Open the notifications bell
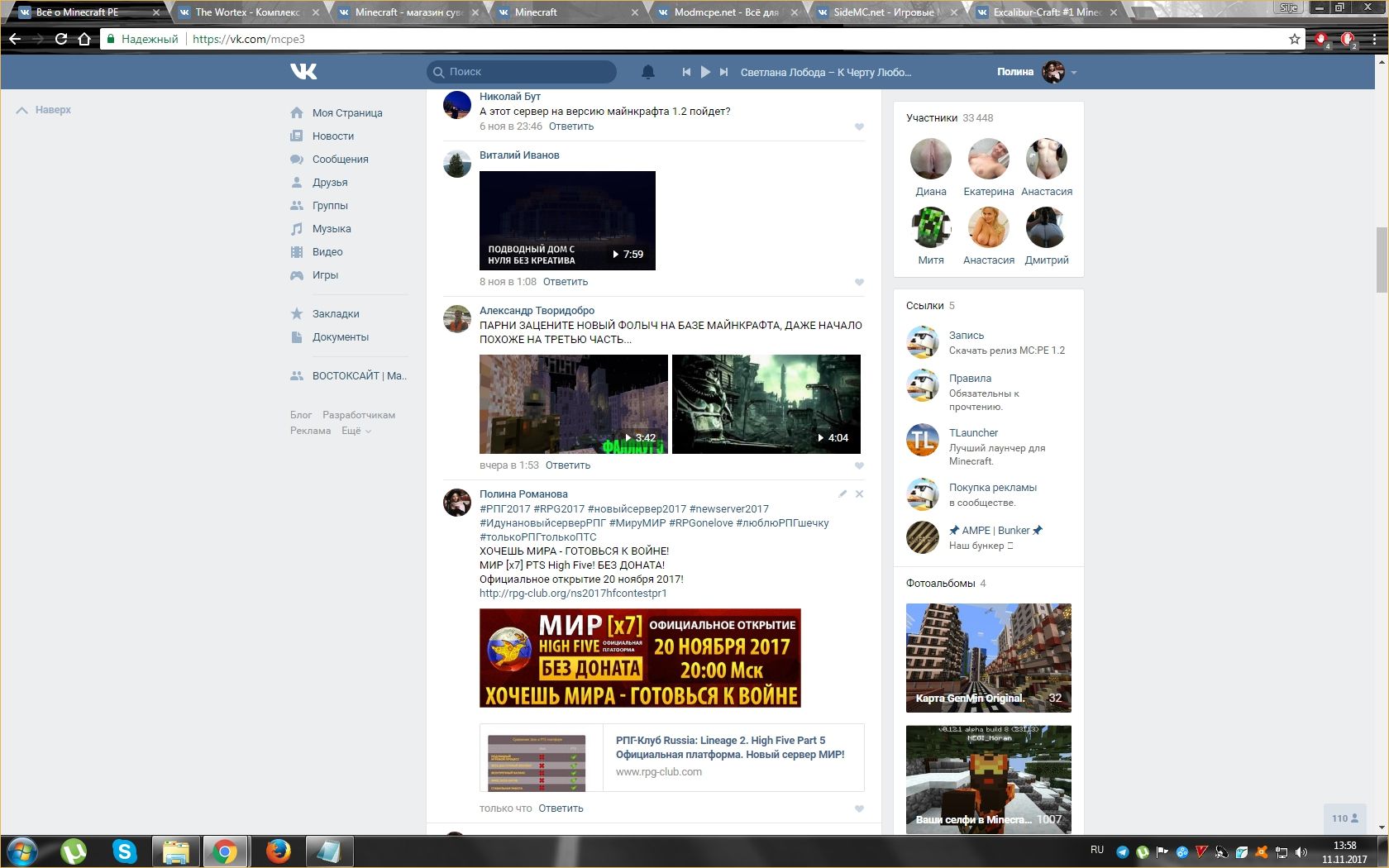This screenshot has height=868, width=1389. coord(648,72)
